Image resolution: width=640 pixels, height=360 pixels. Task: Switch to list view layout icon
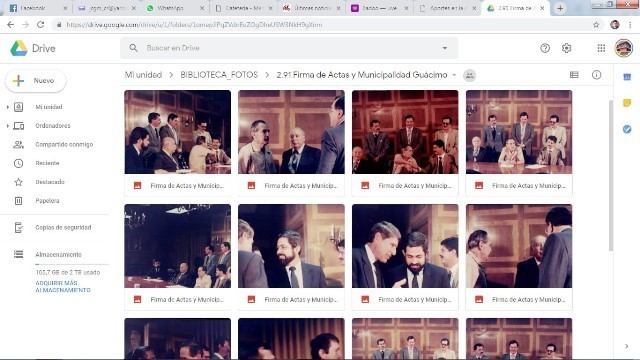click(x=574, y=75)
